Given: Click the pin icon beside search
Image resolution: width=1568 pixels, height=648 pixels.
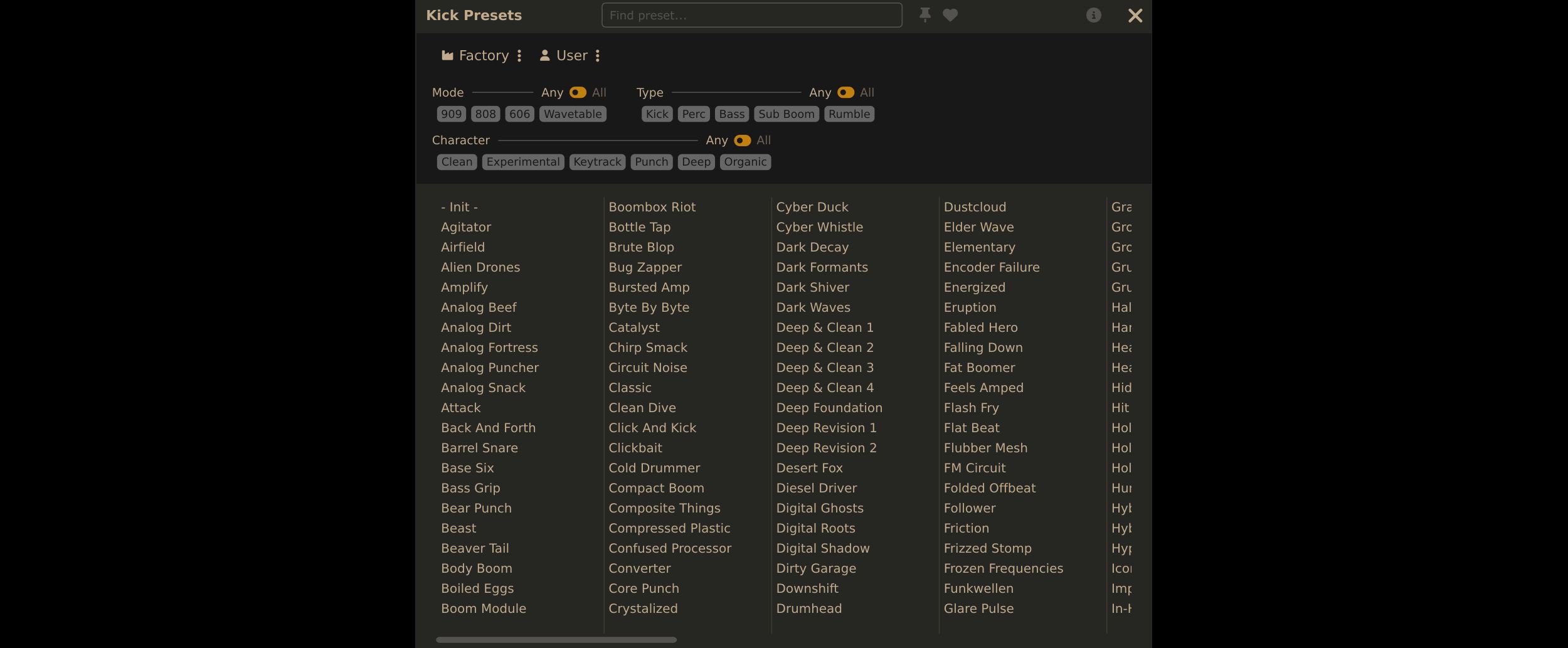Looking at the screenshot, I should [924, 15].
